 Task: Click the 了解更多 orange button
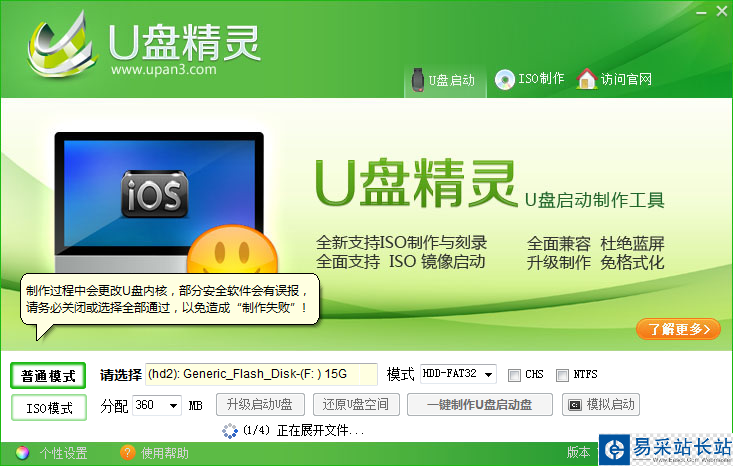coord(678,329)
